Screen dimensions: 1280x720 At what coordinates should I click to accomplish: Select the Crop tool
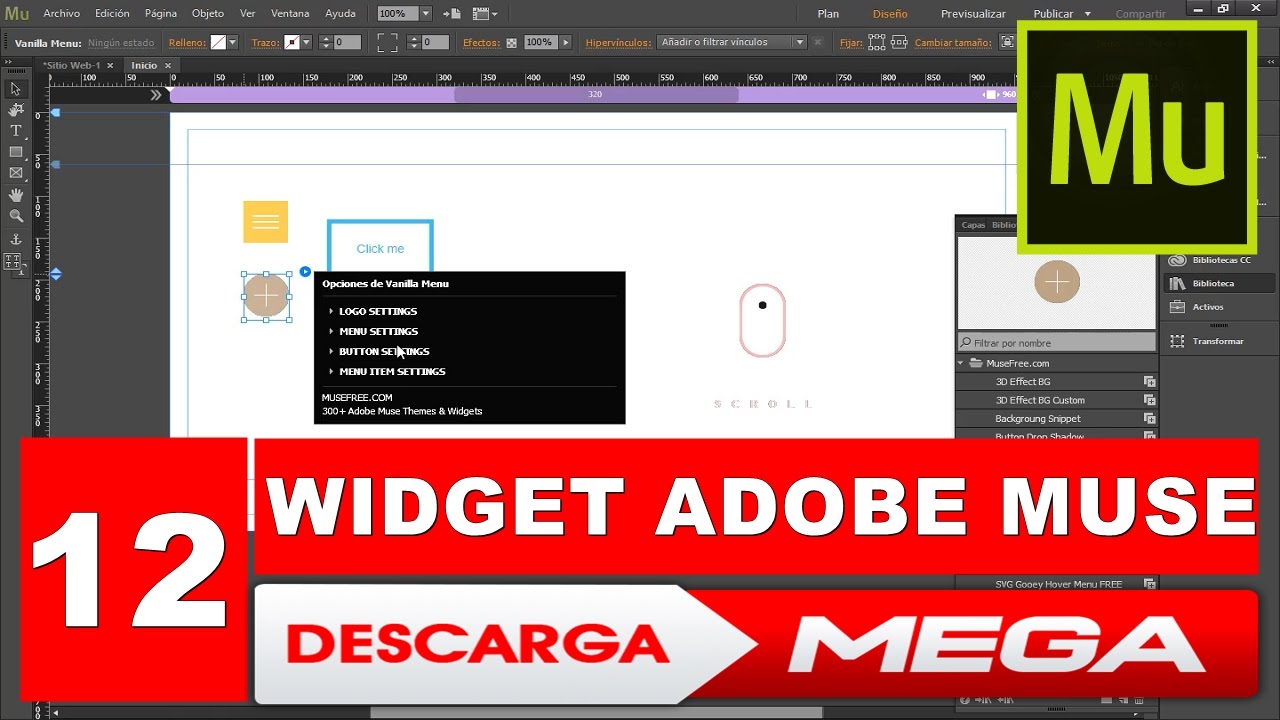click(x=15, y=110)
